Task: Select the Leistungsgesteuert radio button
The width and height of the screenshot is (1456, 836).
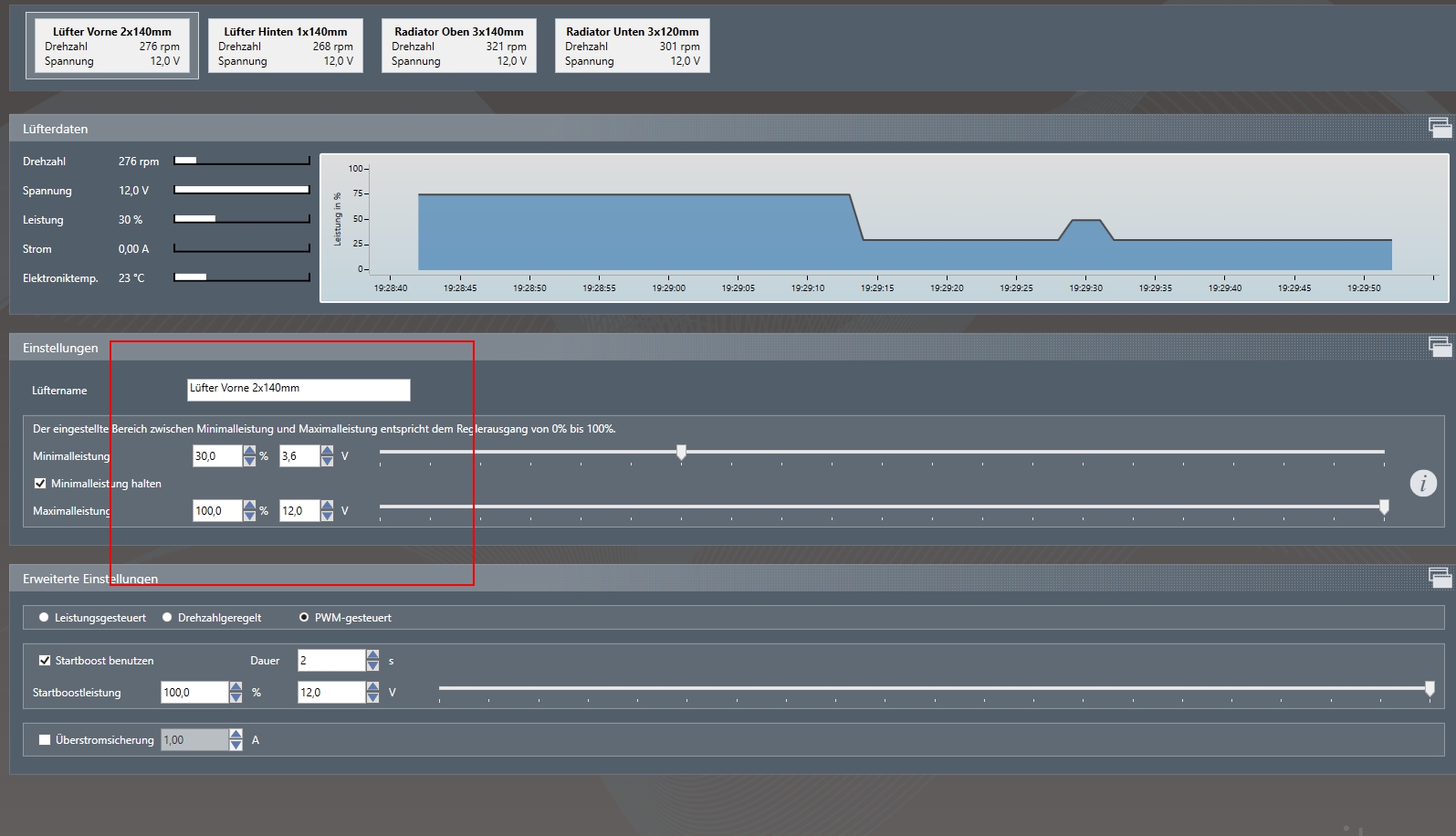Action: [44, 618]
